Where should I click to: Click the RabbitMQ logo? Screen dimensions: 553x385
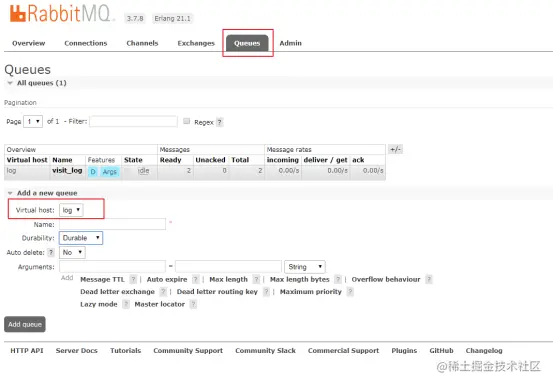pyautogui.click(x=62, y=14)
